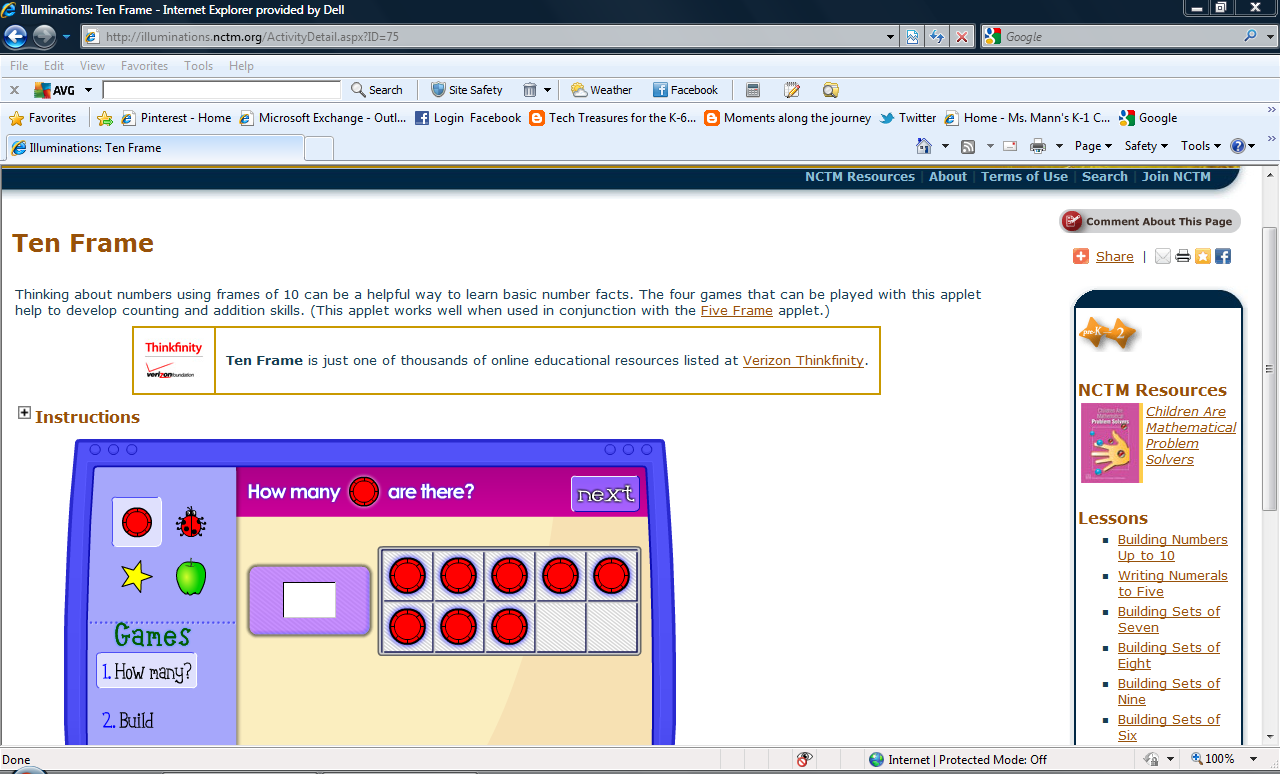Click the Weather toolbar icon
Image resolution: width=1280 pixels, height=774 pixels.
(x=601, y=89)
